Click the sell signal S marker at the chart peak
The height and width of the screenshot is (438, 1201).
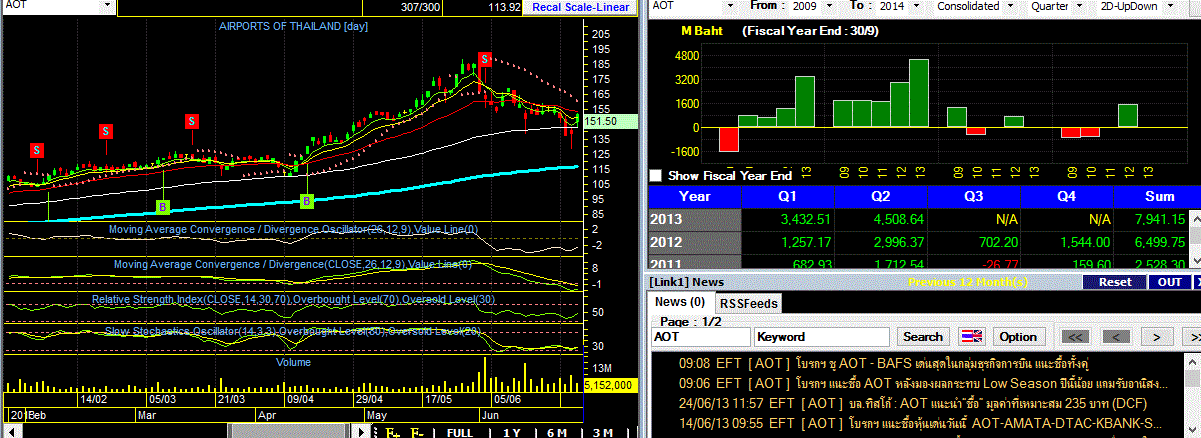pyautogui.click(x=484, y=60)
